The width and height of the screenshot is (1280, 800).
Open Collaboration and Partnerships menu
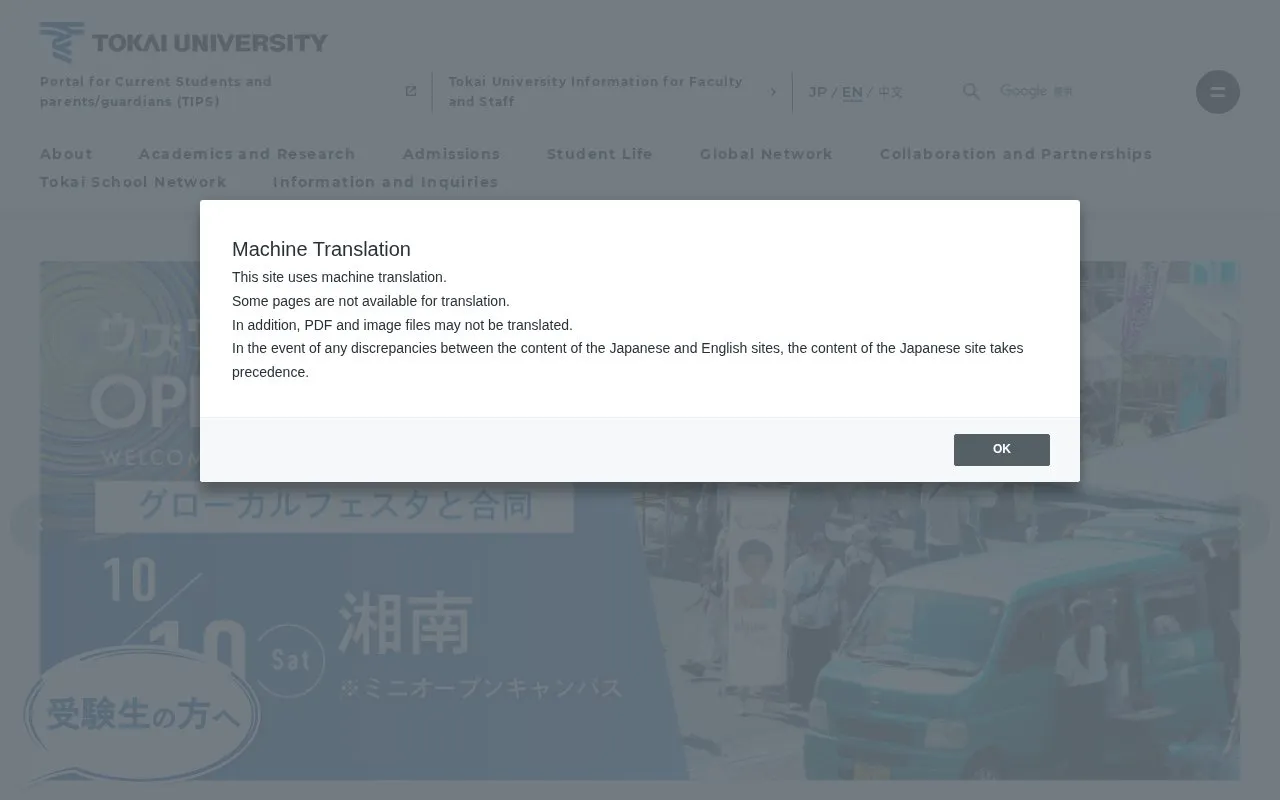(x=1016, y=154)
